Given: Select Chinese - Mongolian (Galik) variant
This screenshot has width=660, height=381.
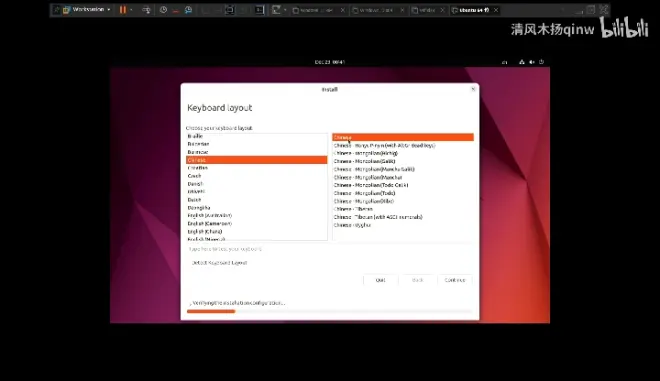Looking at the screenshot, I should click(x=403, y=161).
